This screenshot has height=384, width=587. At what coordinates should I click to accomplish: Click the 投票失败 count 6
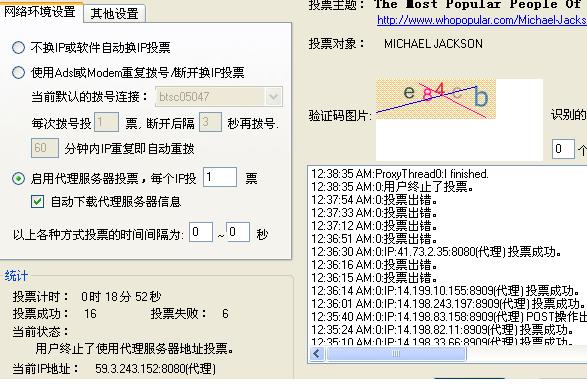pyautogui.click(x=225, y=314)
